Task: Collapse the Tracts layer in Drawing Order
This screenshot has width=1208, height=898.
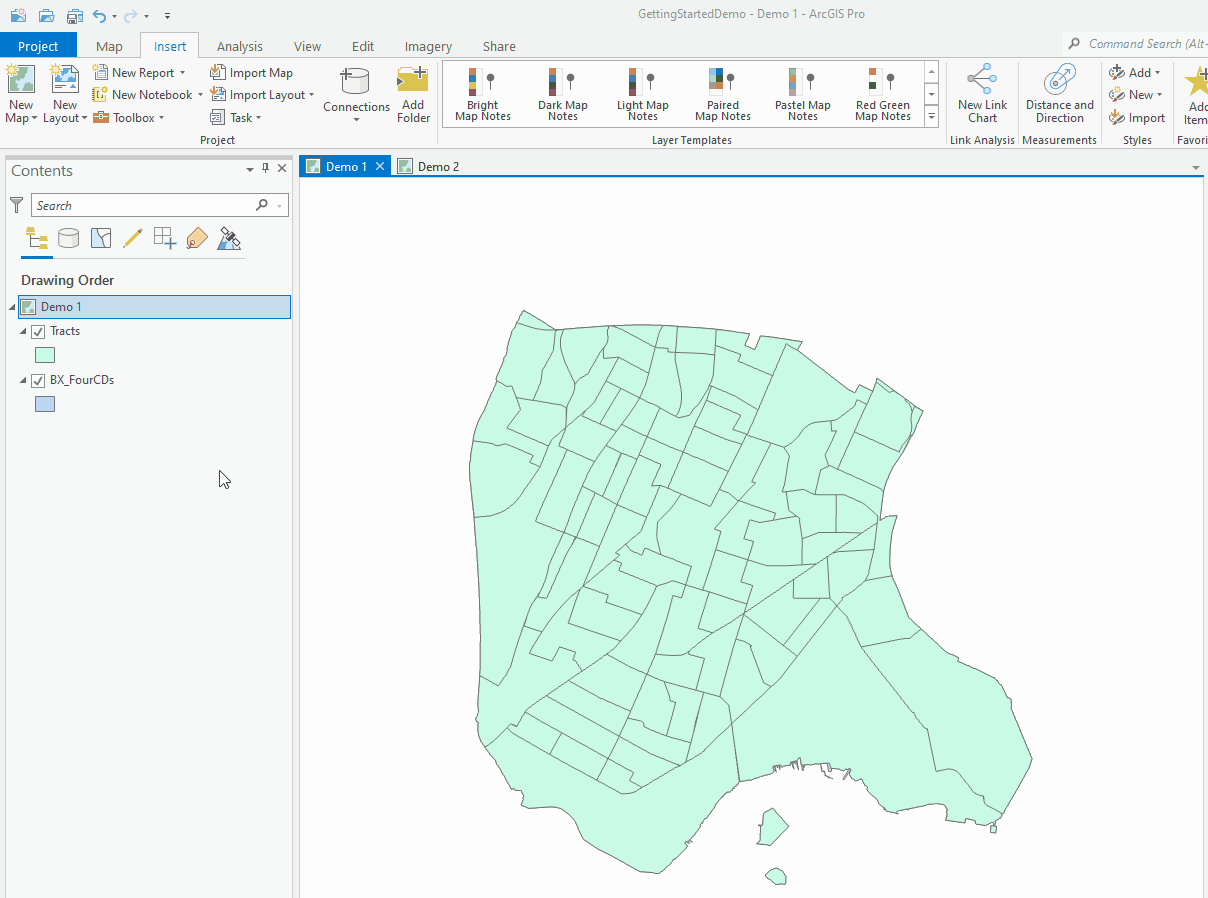Action: coord(22,331)
